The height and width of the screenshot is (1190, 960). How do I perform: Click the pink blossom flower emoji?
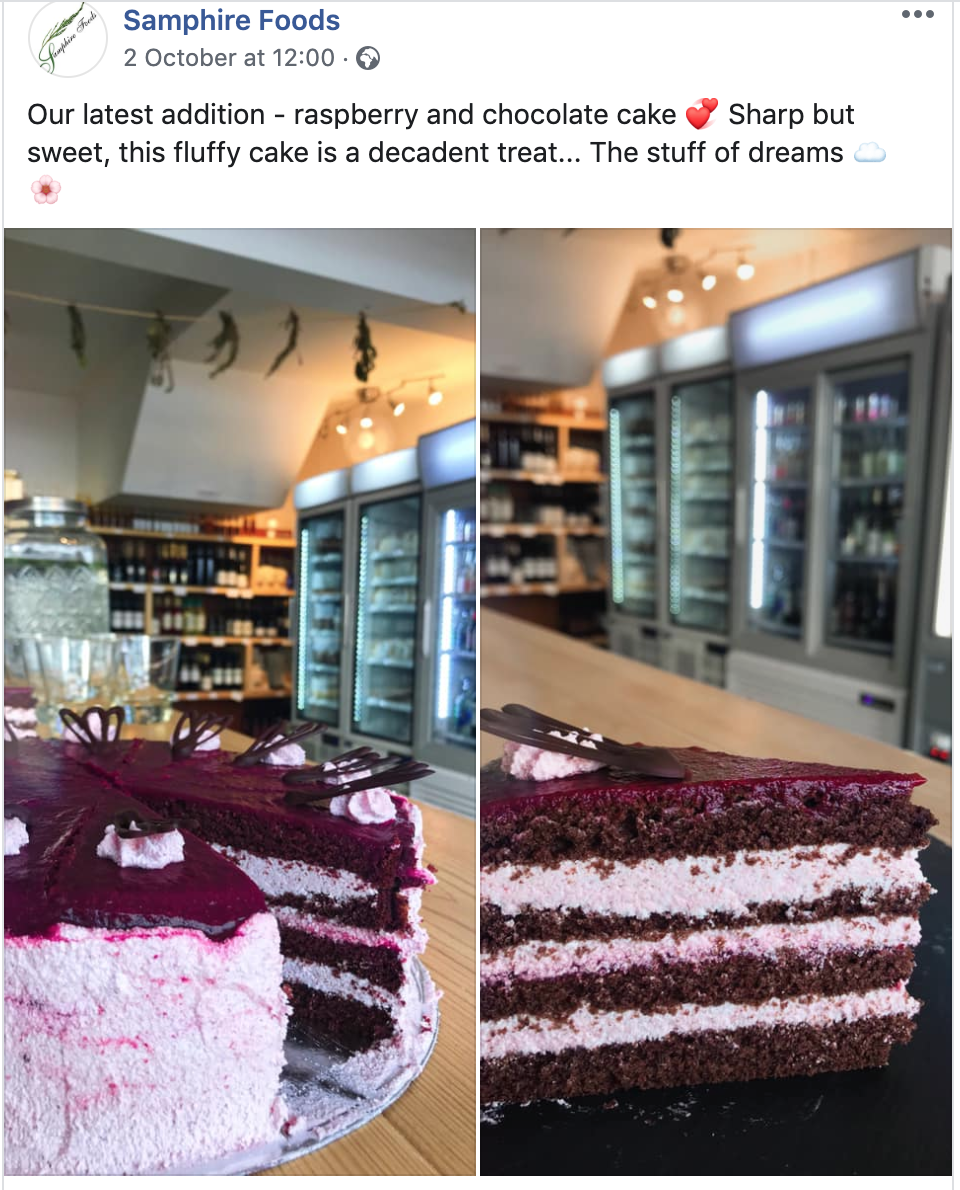46,190
